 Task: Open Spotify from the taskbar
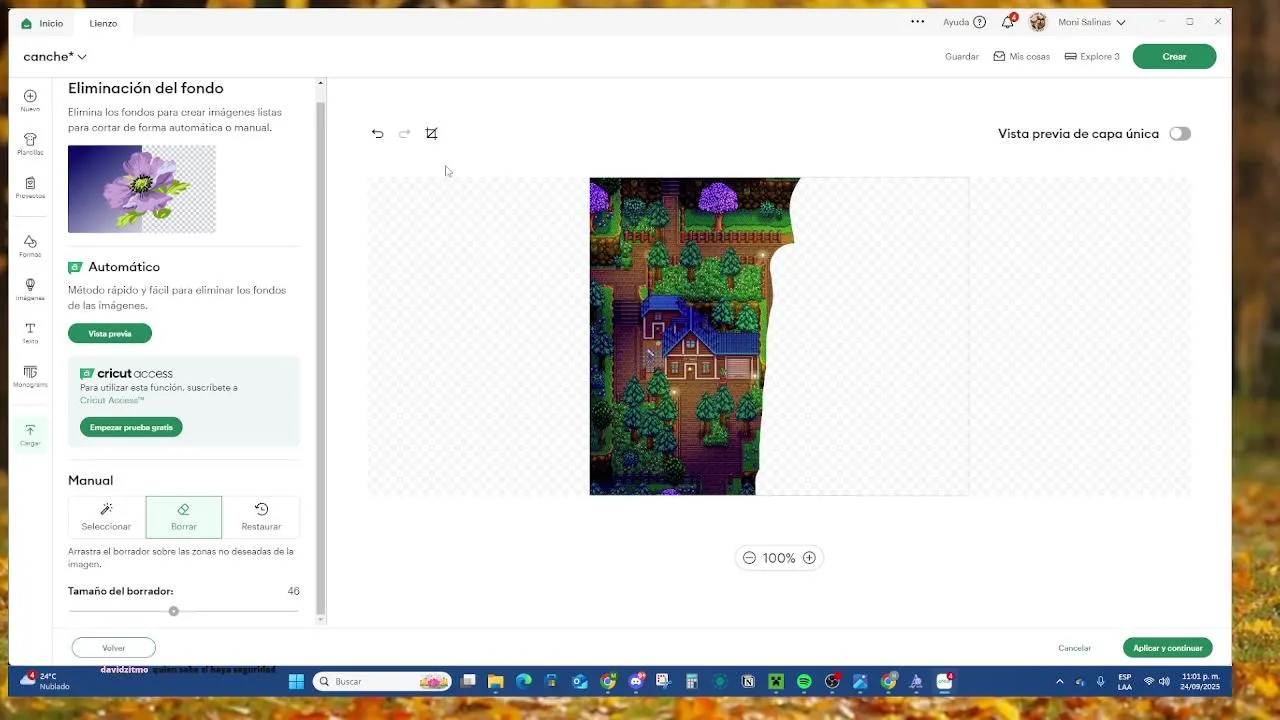(x=804, y=682)
